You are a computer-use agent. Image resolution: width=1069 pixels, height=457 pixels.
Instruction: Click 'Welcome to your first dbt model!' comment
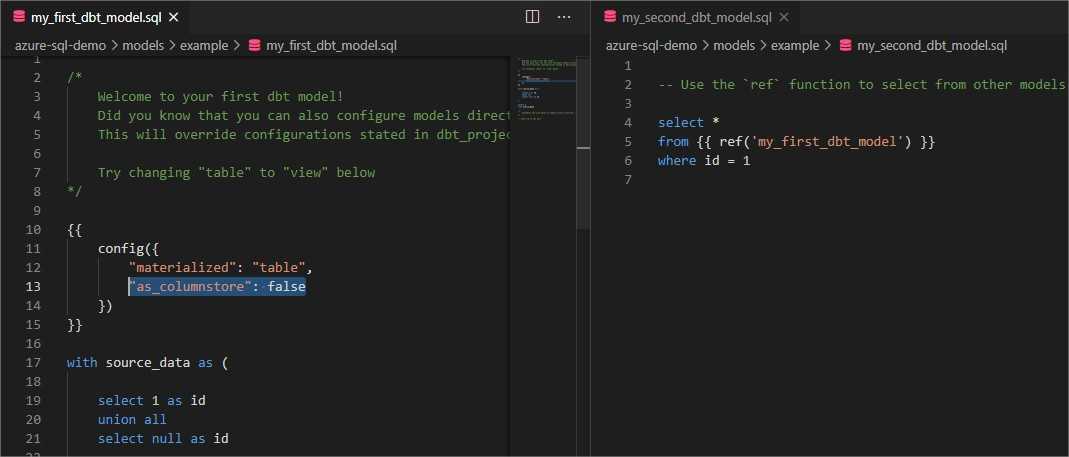220,96
